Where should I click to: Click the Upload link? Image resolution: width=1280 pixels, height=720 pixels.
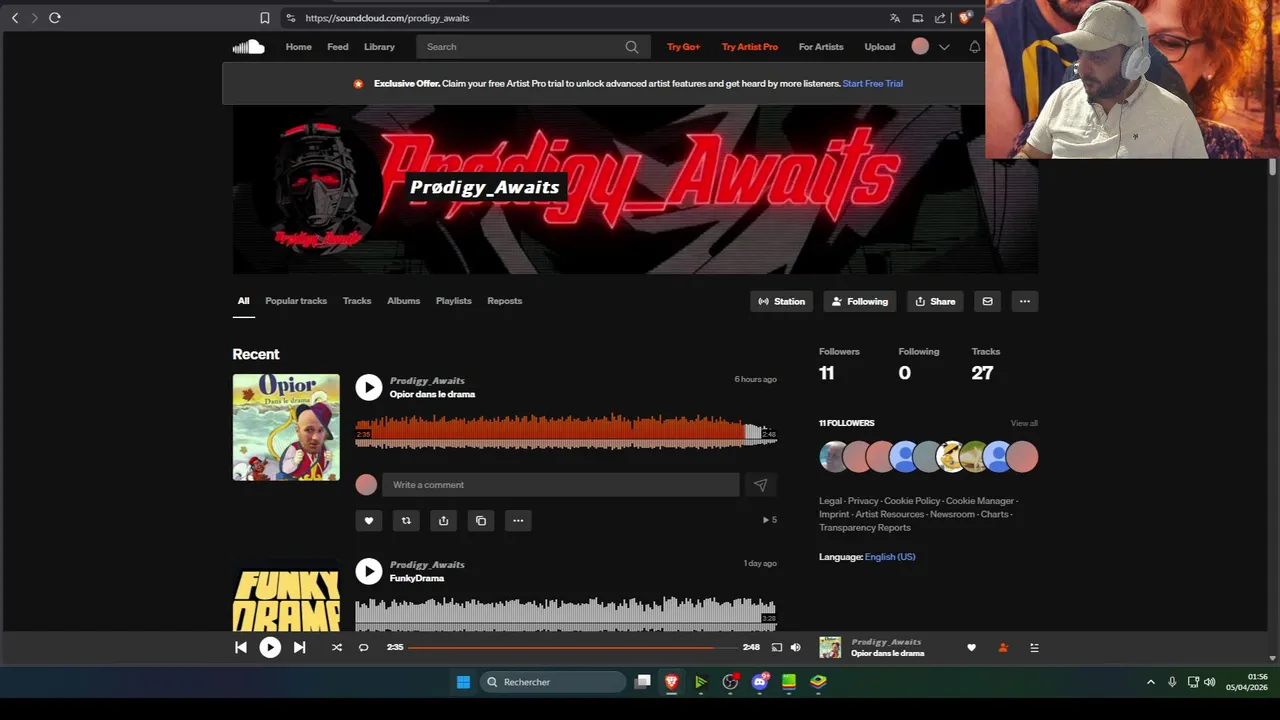coord(880,47)
